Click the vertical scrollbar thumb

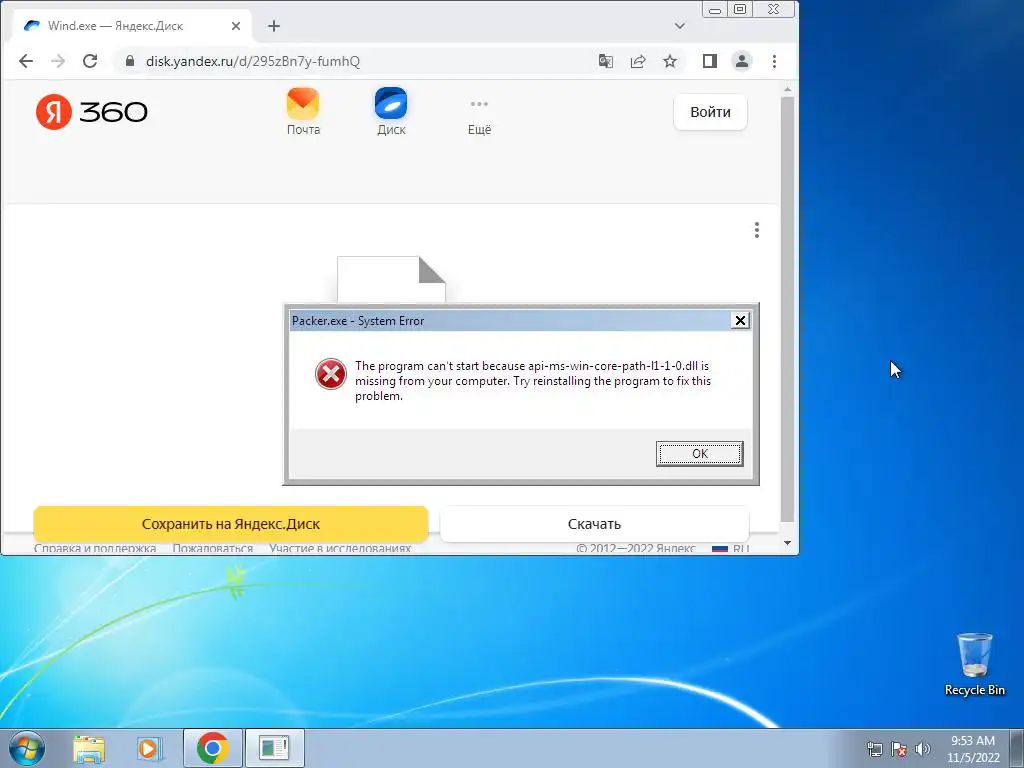tap(788, 310)
